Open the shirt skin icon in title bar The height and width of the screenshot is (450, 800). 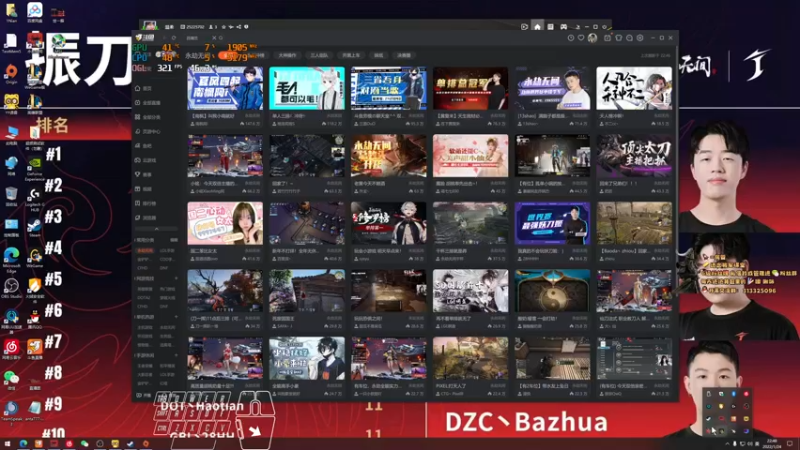pos(619,38)
